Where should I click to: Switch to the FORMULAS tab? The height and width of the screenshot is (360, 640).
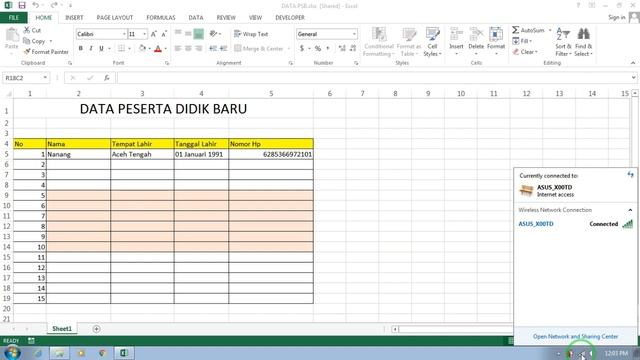point(161,18)
